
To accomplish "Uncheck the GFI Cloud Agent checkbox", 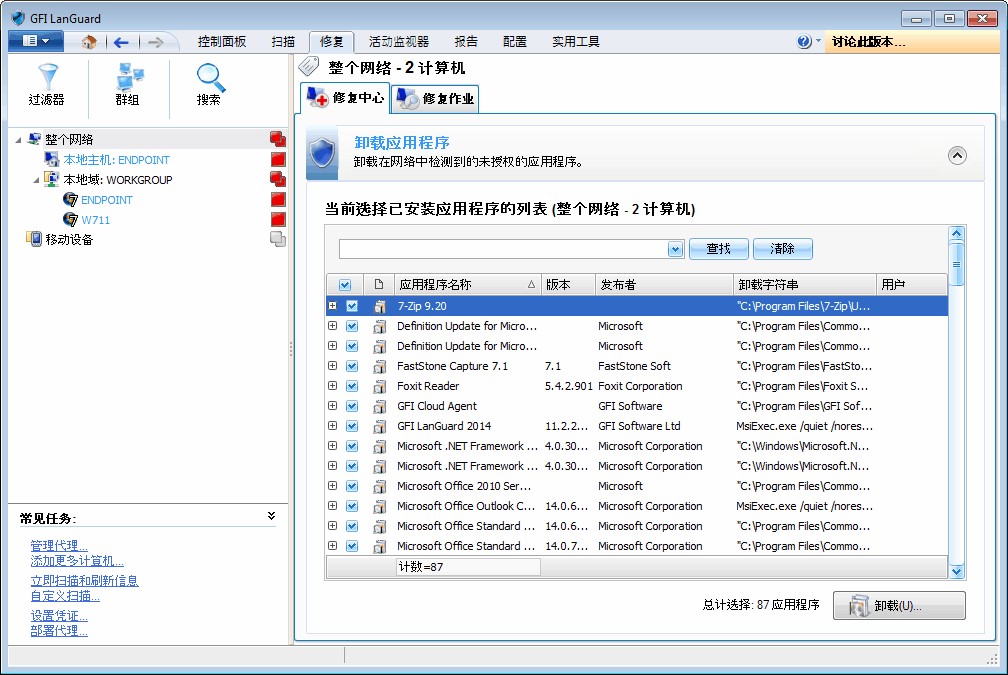I will 352,406.
